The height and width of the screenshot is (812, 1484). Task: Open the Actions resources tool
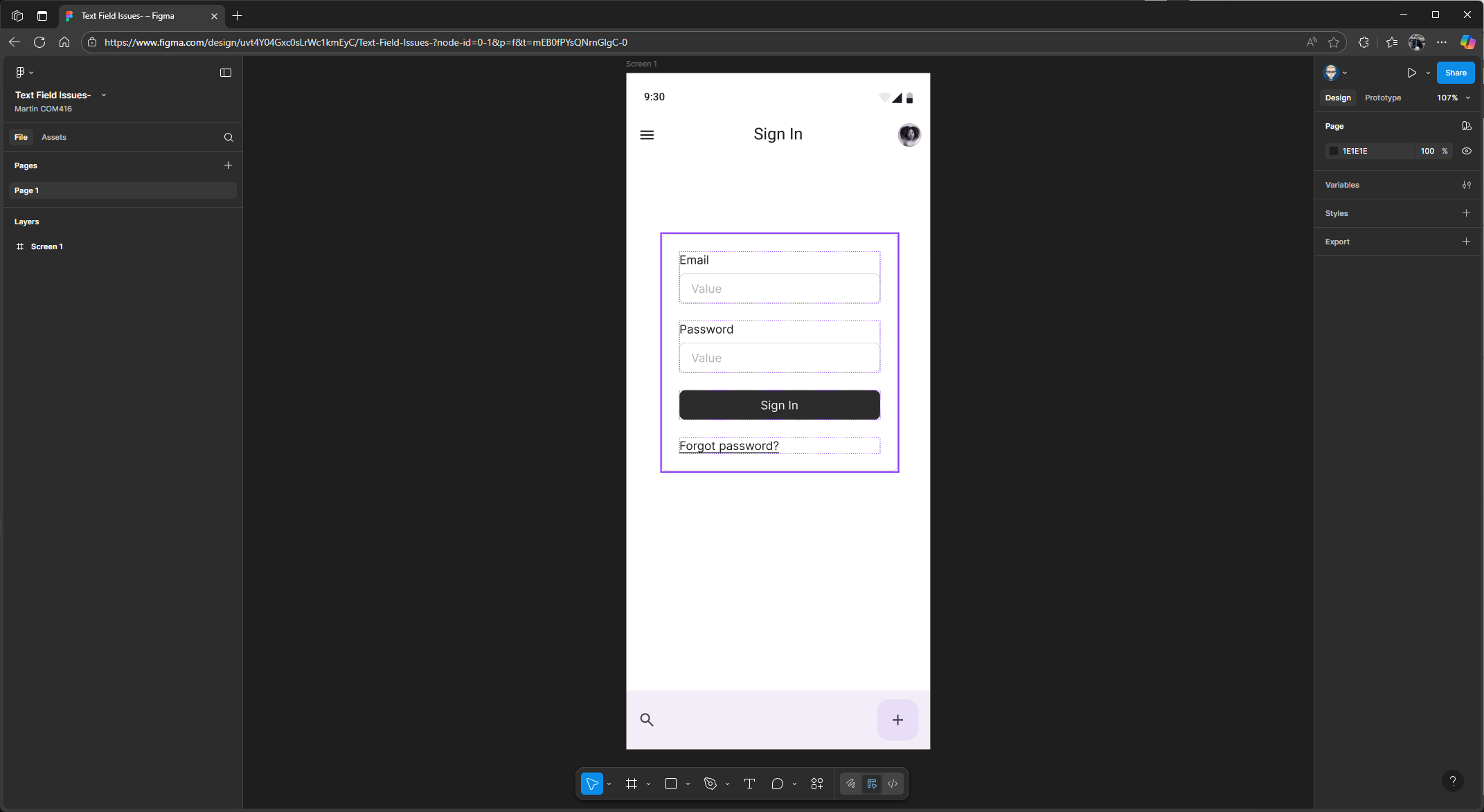tap(817, 784)
